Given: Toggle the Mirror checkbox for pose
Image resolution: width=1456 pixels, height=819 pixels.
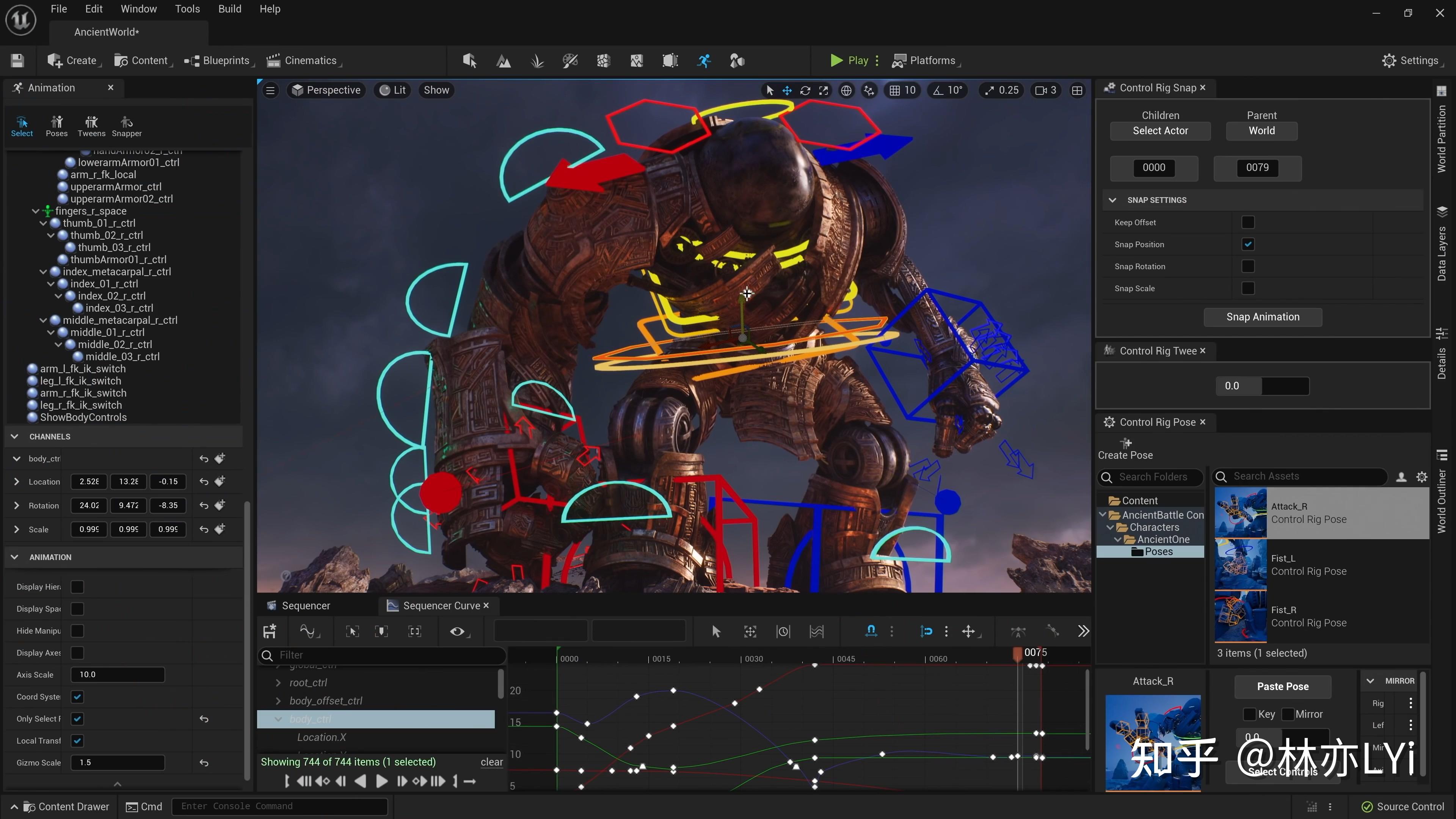Looking at the screenshot, I should click(x=1288, y=714).
